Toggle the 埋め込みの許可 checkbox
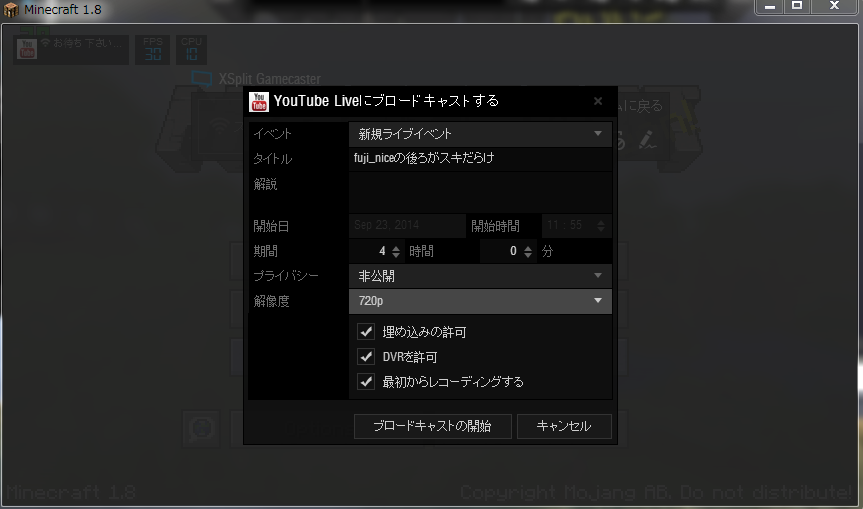 [366, 332]
